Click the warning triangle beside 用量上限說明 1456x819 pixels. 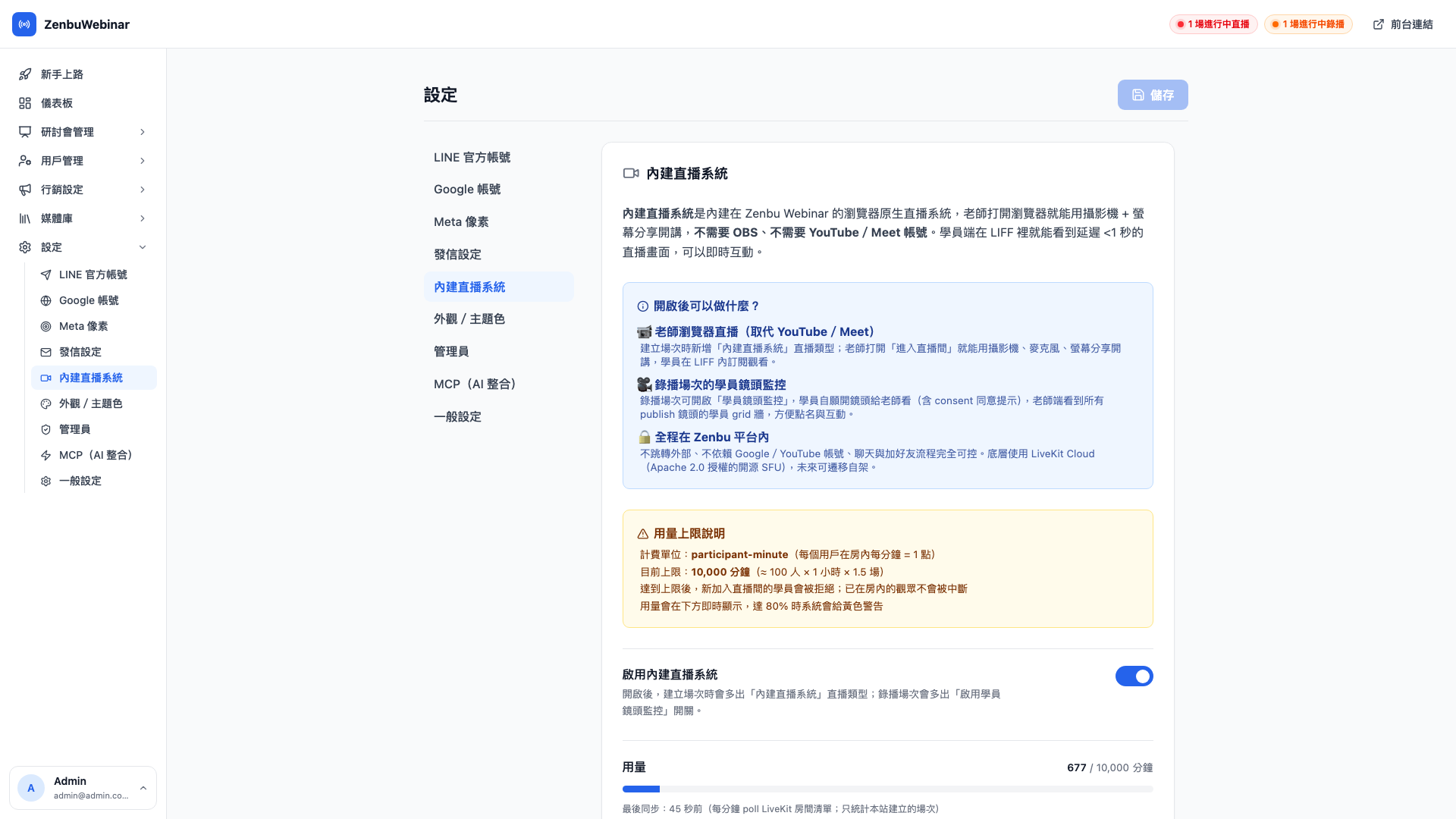pyautogui.click(x=643, y=534)
